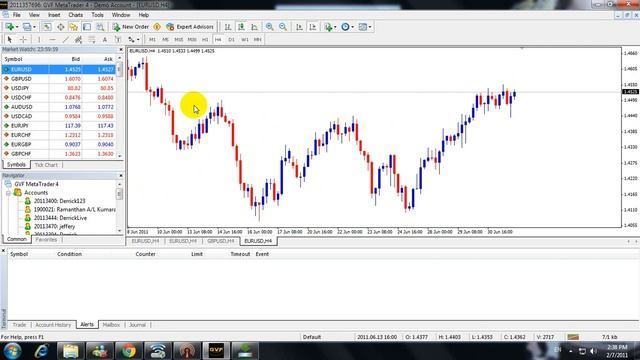
Task: Launch MetaEditor from yellow toolbar icon
Action: point(157,27)
